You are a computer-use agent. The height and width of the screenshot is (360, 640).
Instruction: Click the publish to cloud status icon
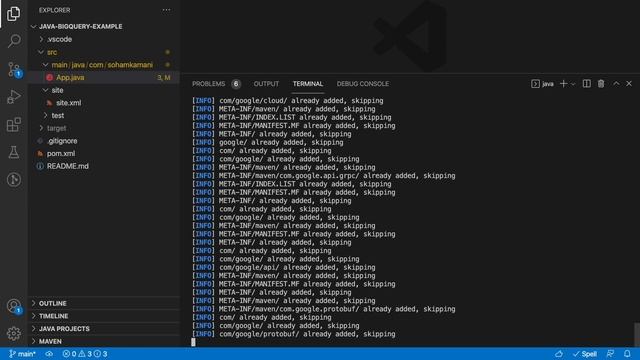click(49, 354)
